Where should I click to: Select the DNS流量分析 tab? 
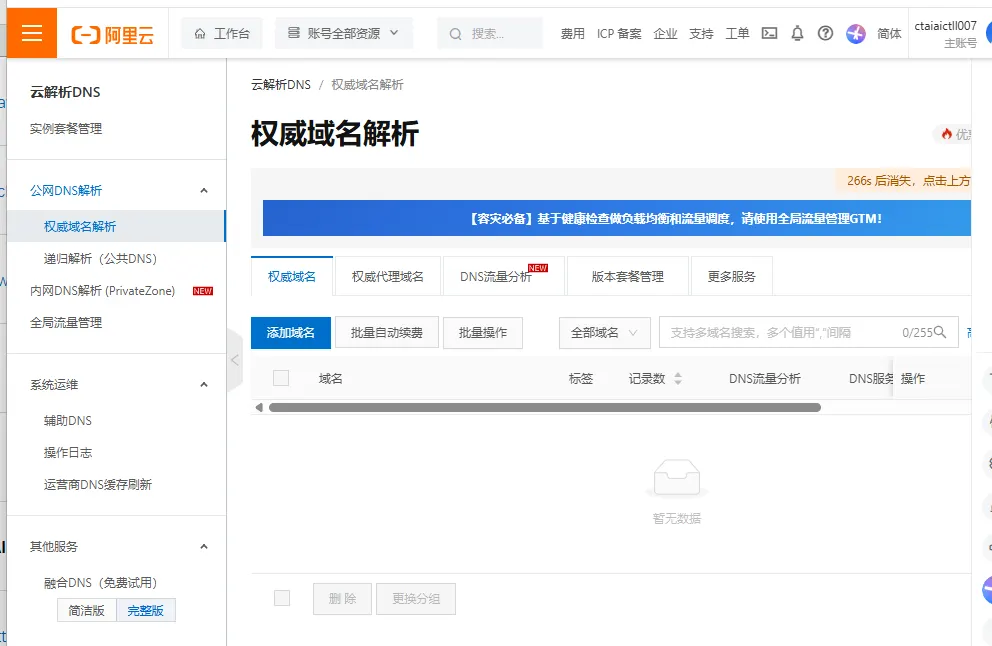click(504, 276)
